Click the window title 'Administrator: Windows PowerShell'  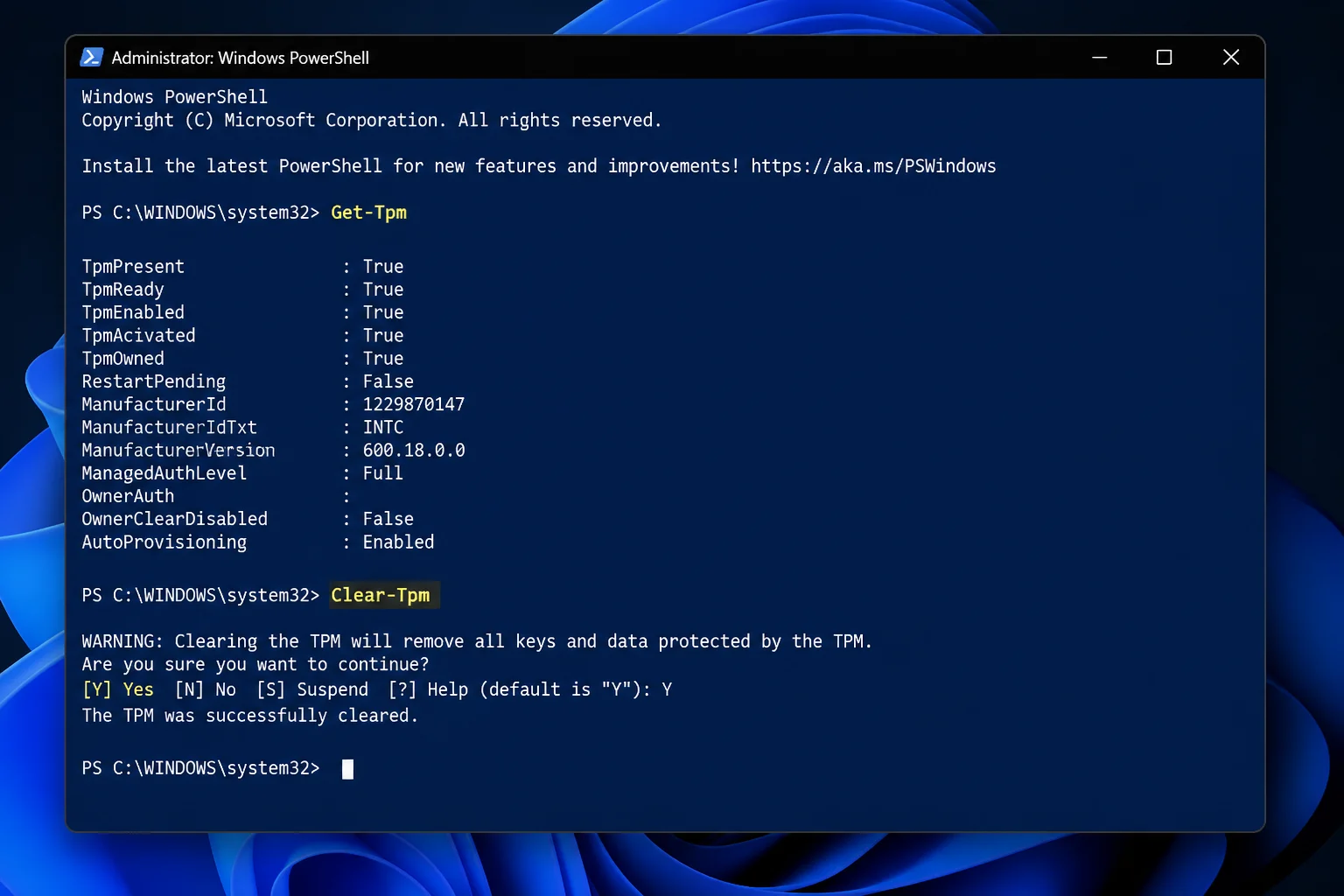coord(241,58)
